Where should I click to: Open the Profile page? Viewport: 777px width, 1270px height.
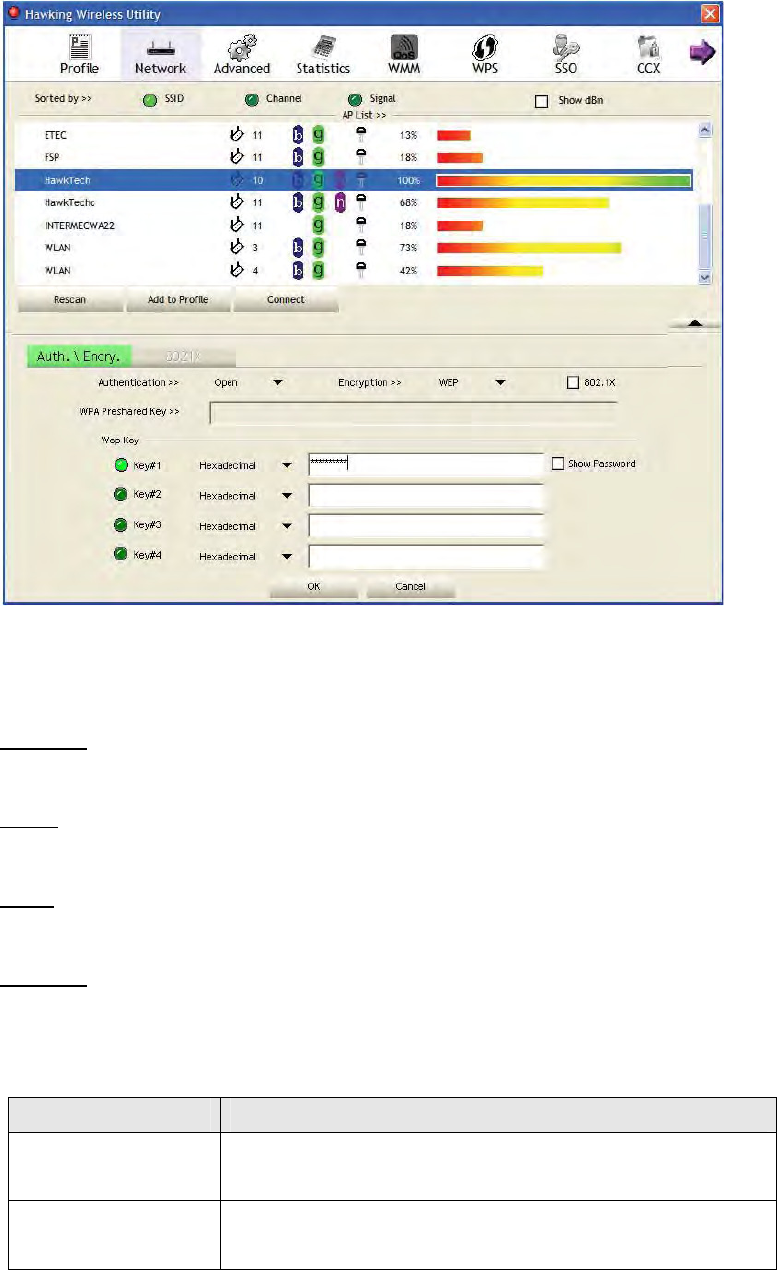click(x=79, y=54)
